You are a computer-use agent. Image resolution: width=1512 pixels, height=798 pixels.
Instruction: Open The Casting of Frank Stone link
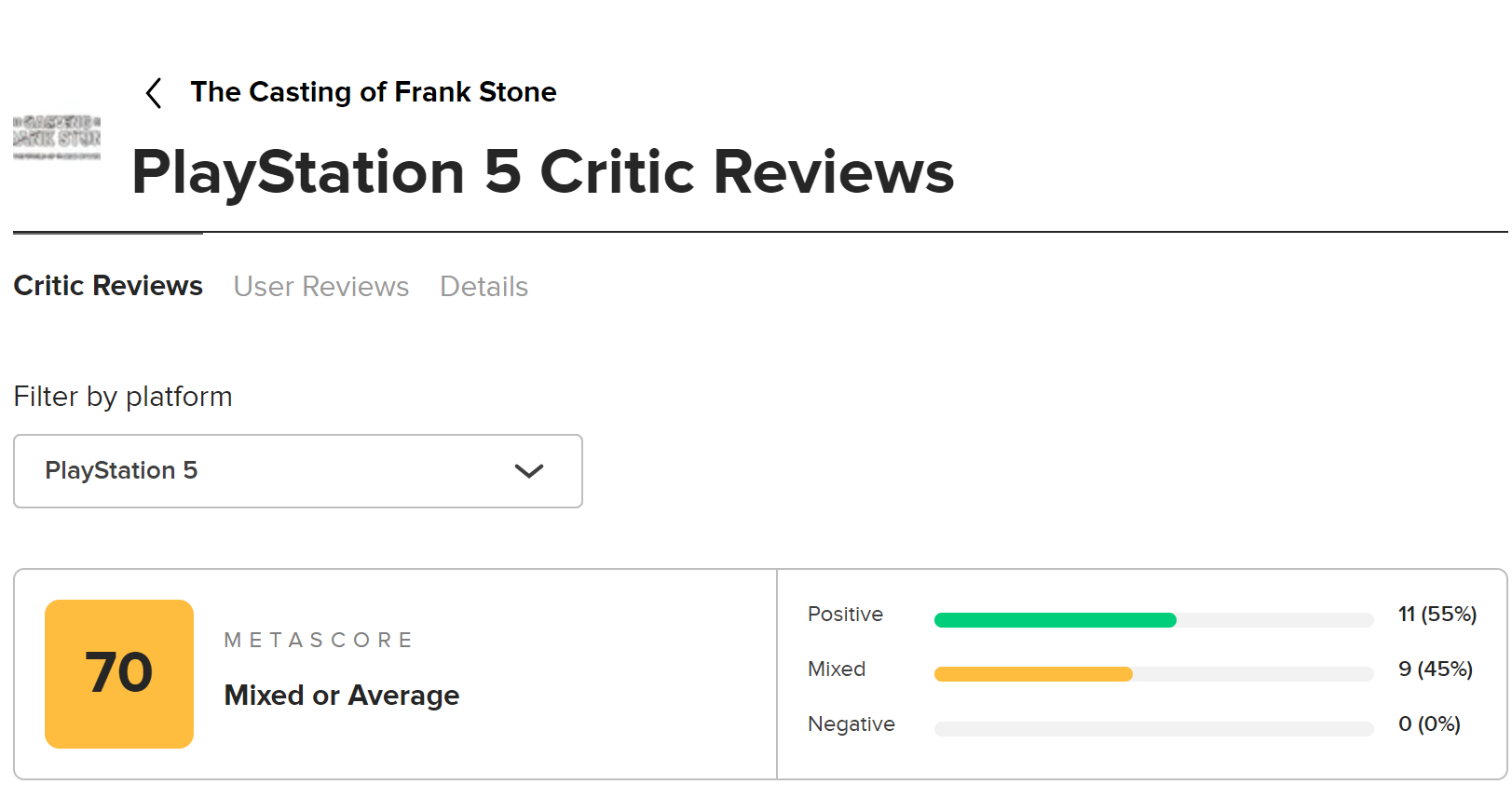[373, 92]
